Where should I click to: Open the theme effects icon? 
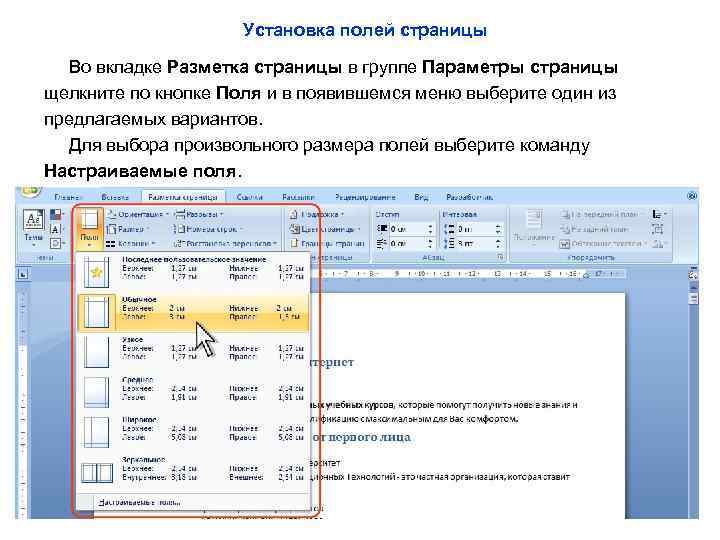click(x=56, y=243)
